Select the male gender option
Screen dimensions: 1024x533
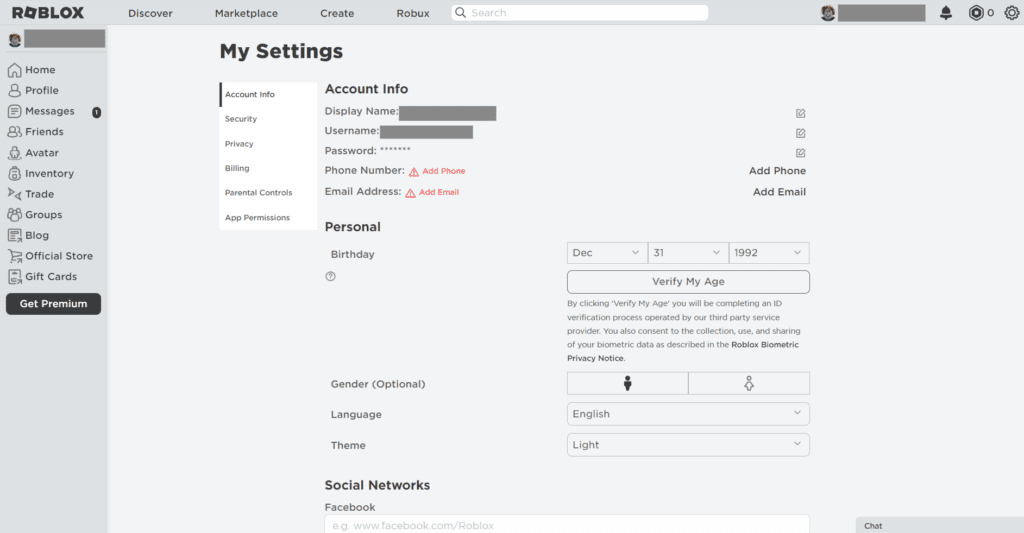628,383
